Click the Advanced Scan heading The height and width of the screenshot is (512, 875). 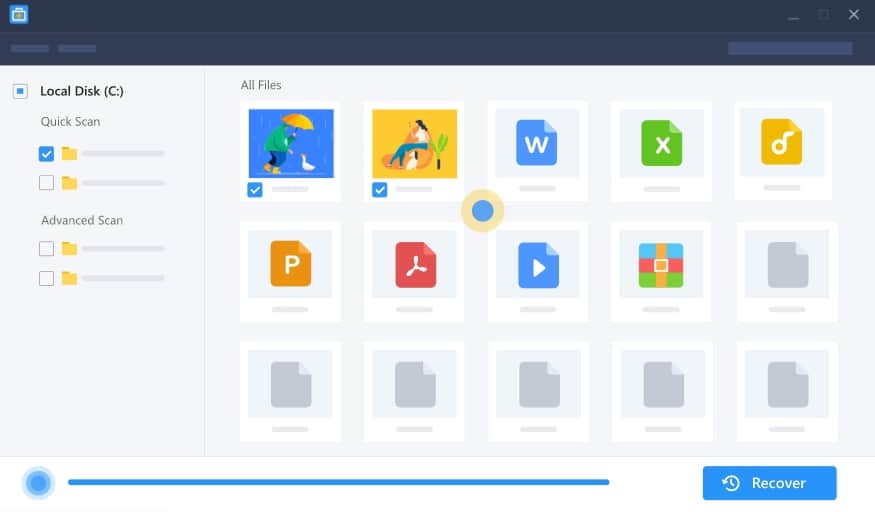(x=82, y=220)
